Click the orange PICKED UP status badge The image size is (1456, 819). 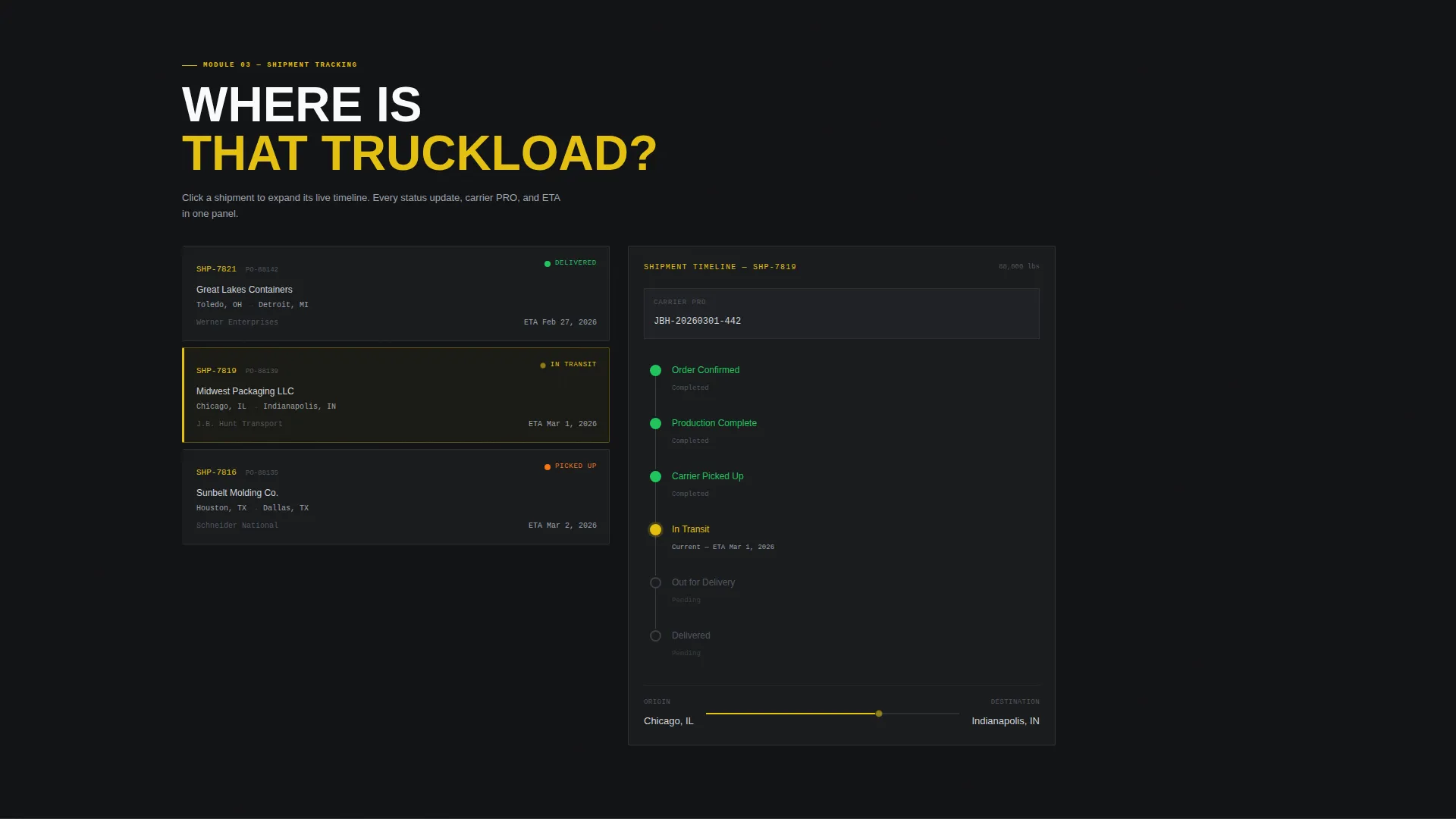[x=570, y=466]
